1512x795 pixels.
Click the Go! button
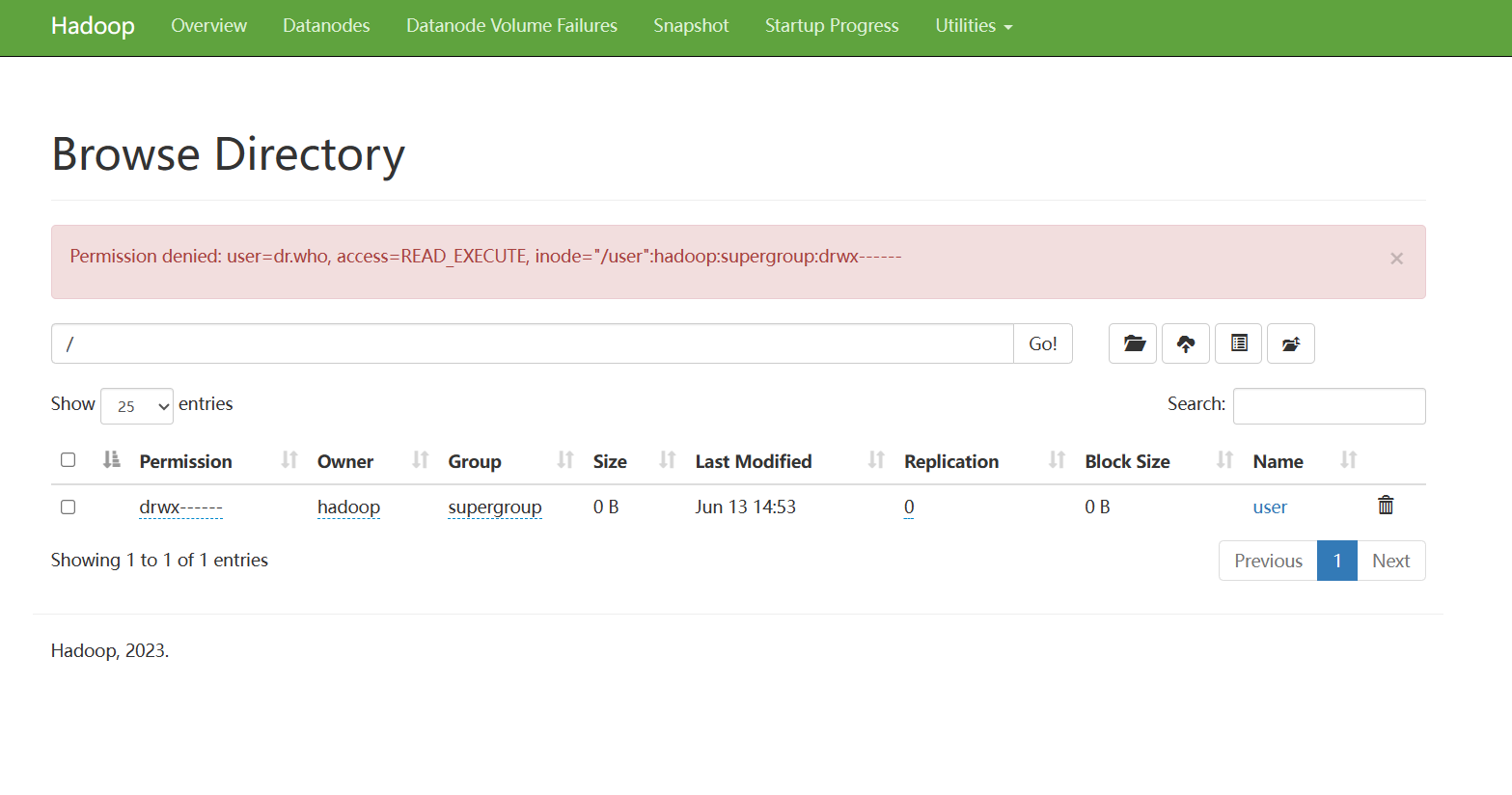click(x=1043, y=343)
